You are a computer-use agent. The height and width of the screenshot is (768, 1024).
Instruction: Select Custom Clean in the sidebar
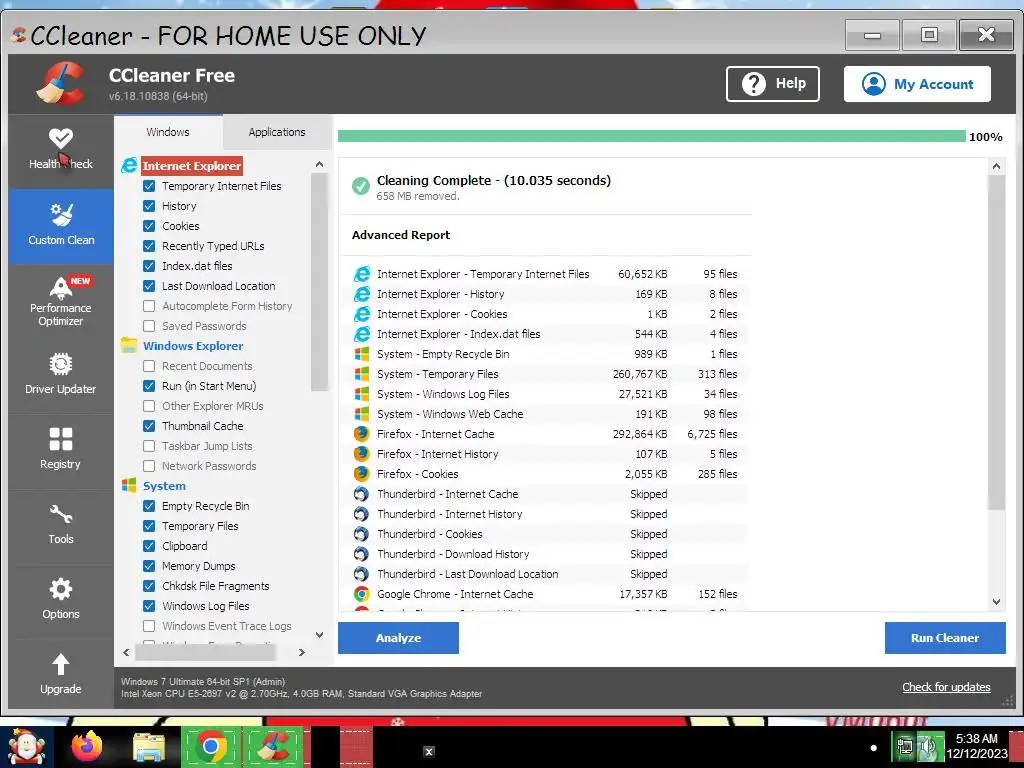61,226
